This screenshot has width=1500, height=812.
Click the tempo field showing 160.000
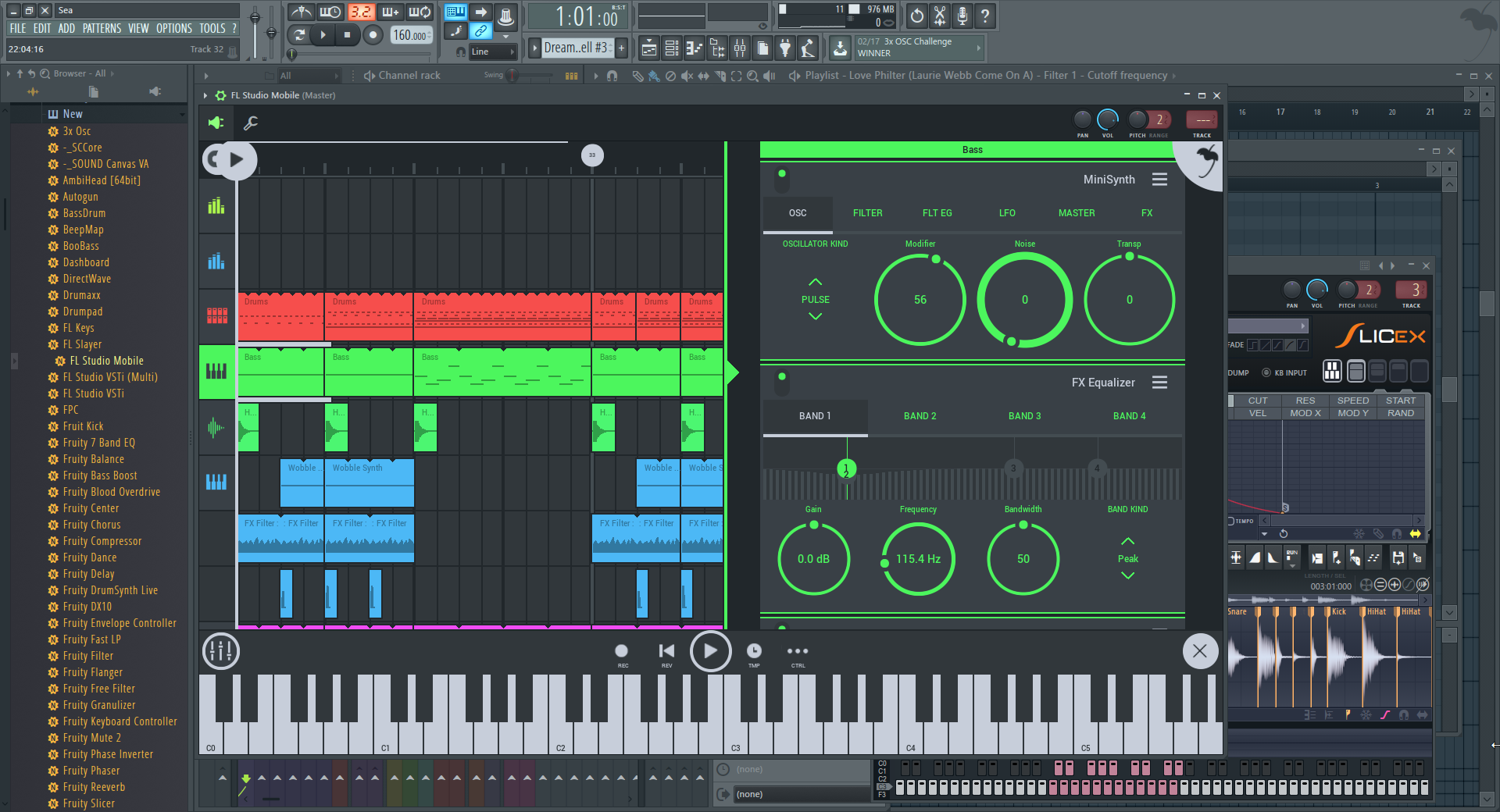click(x=411, y=35)
